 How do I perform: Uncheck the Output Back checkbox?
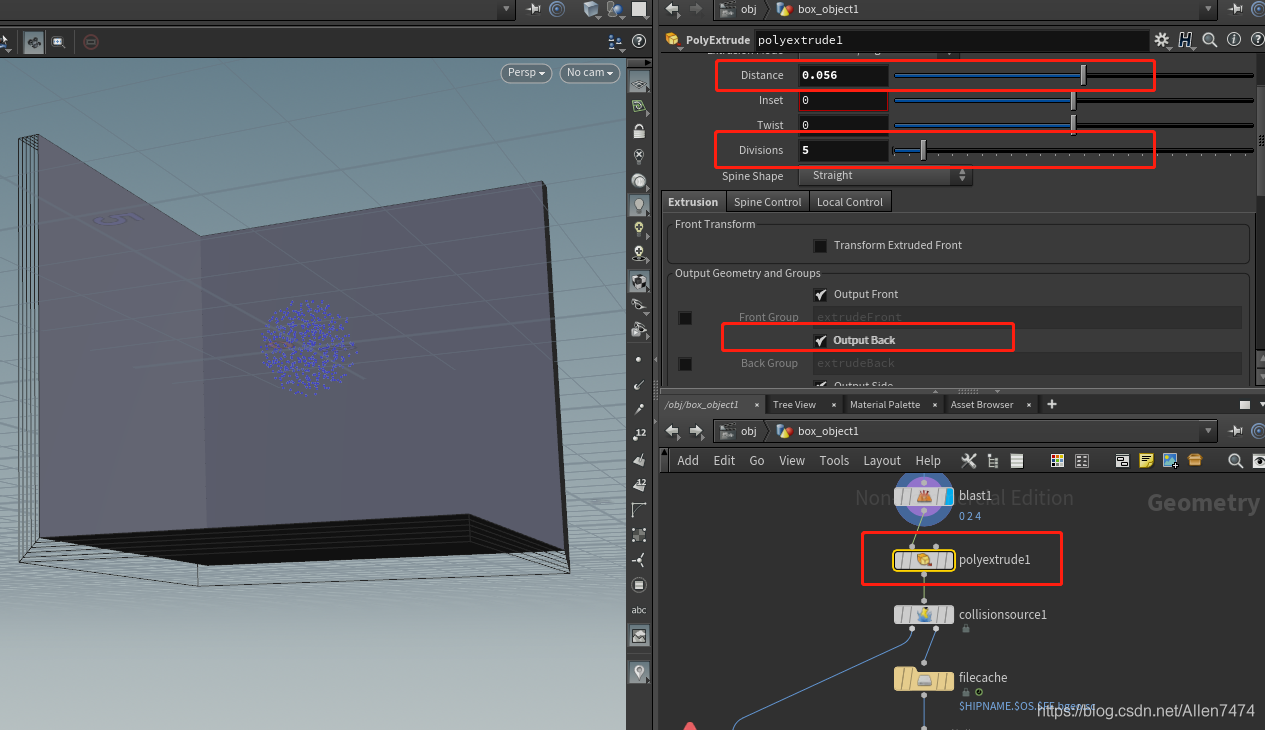click(820, 340)
